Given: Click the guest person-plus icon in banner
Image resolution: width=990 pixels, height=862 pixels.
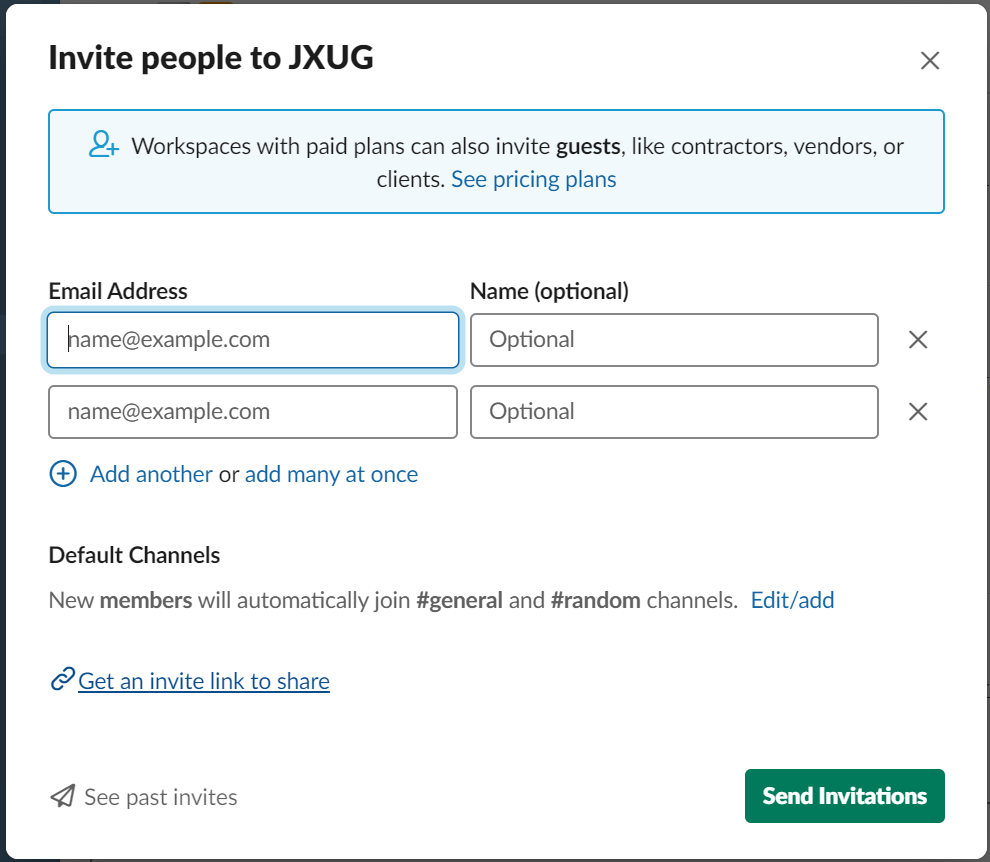Looking at the screenshot, I should click(x=104, y=144).
